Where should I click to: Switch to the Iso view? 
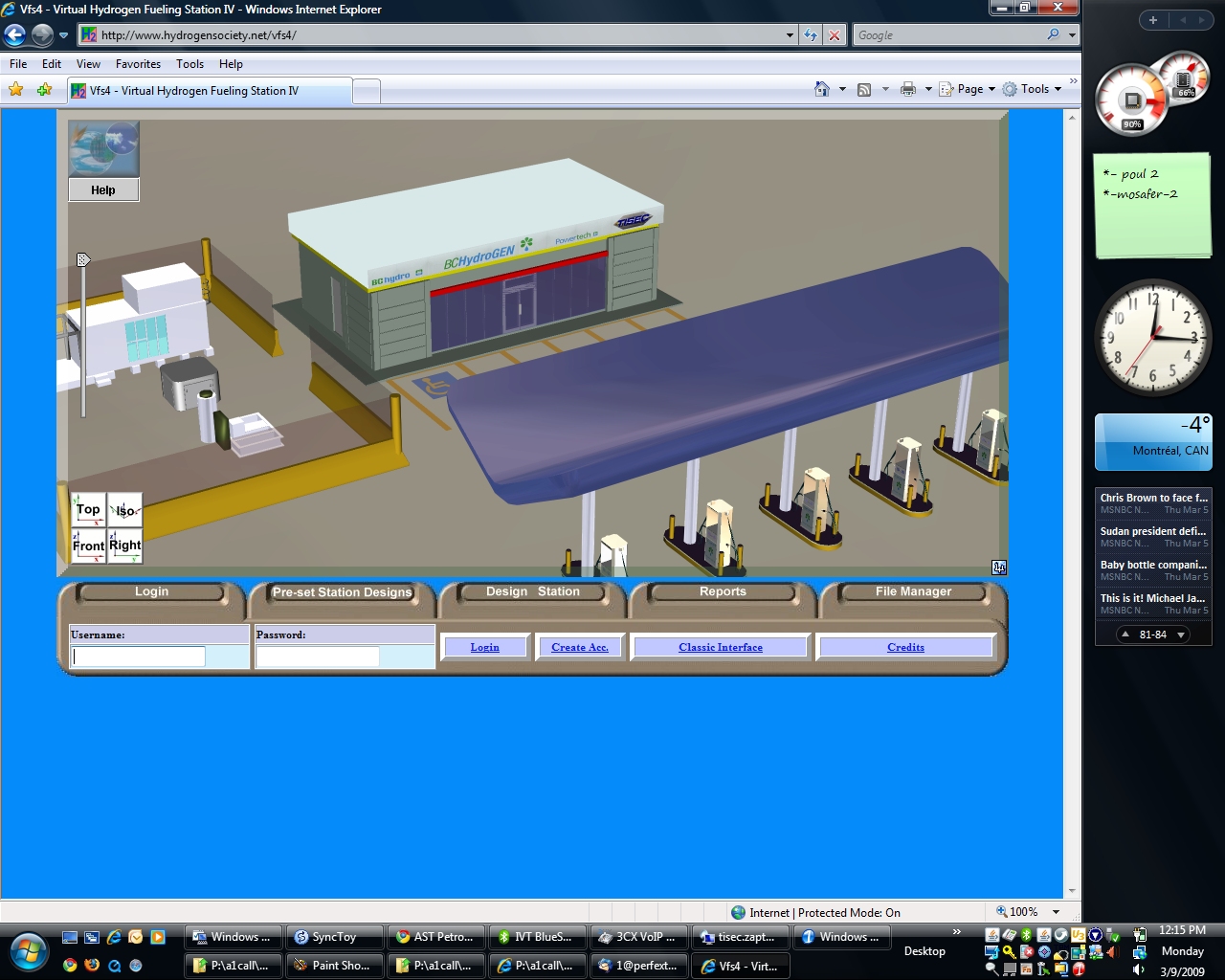125,510
